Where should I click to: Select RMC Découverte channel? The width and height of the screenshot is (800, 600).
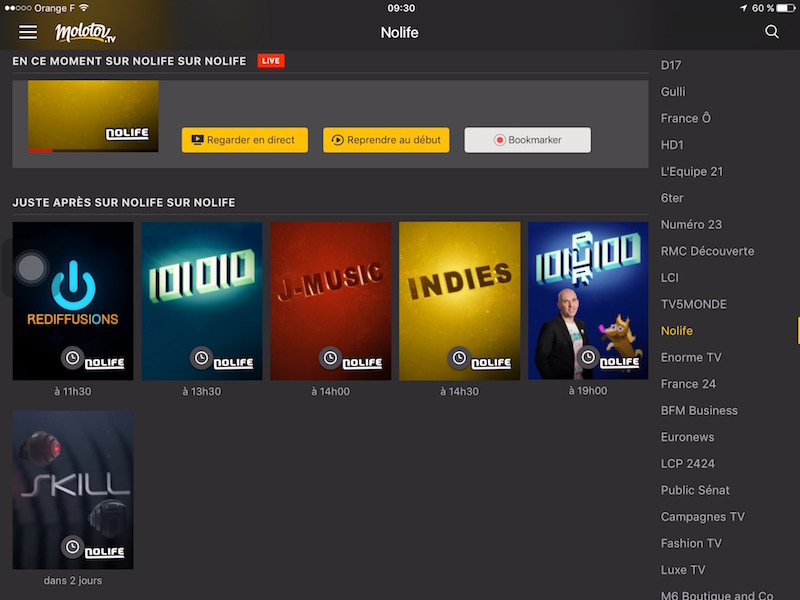point(707,251)
